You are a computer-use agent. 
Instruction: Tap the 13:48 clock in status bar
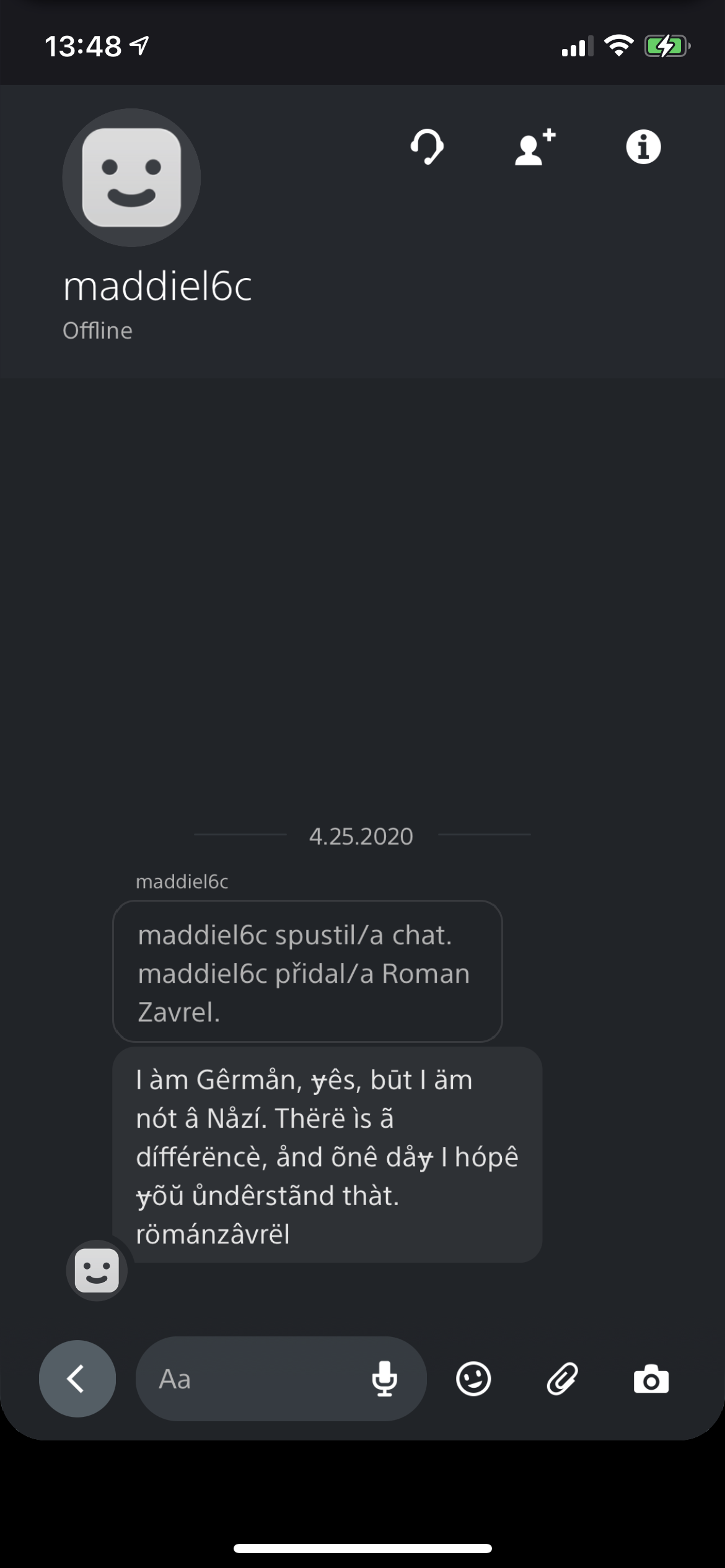(x=83, y=46)
